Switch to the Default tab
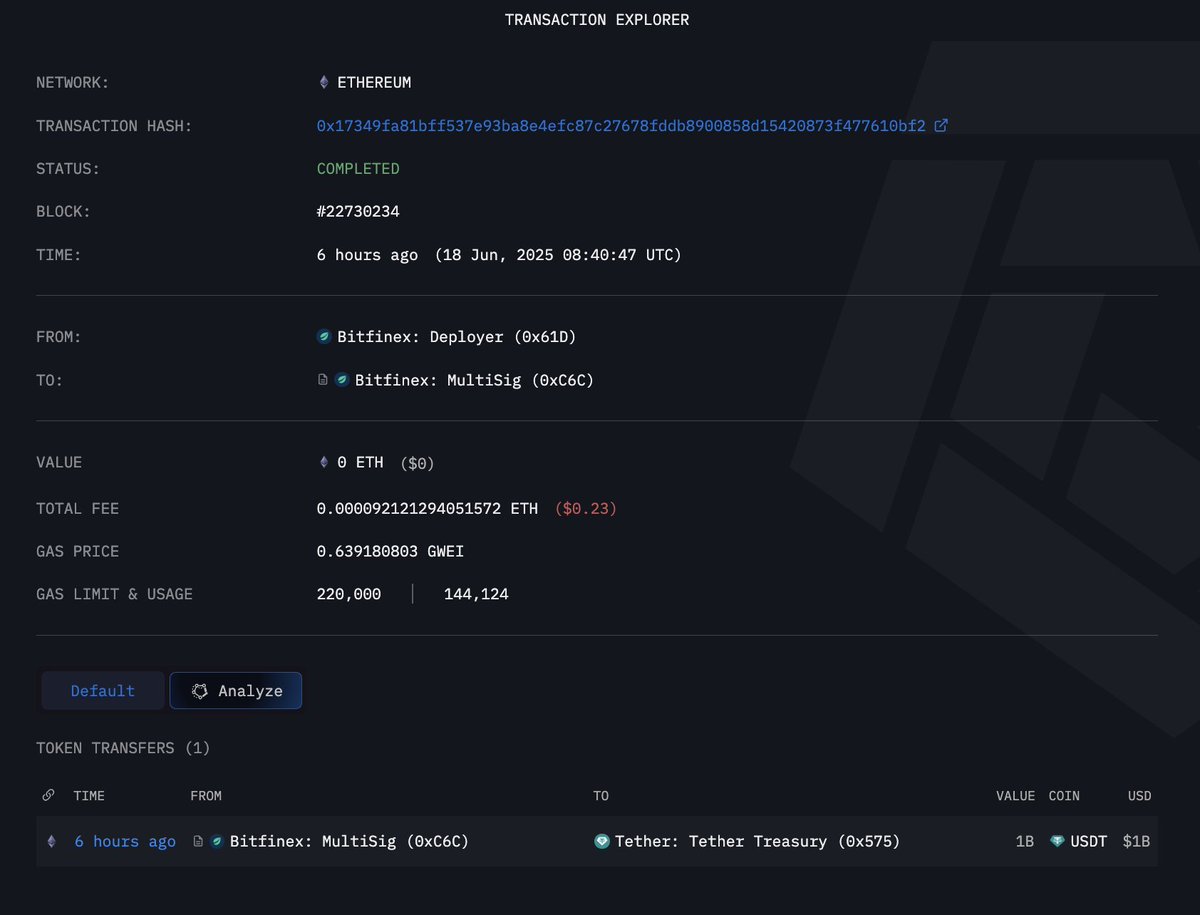 click(103, 691)
